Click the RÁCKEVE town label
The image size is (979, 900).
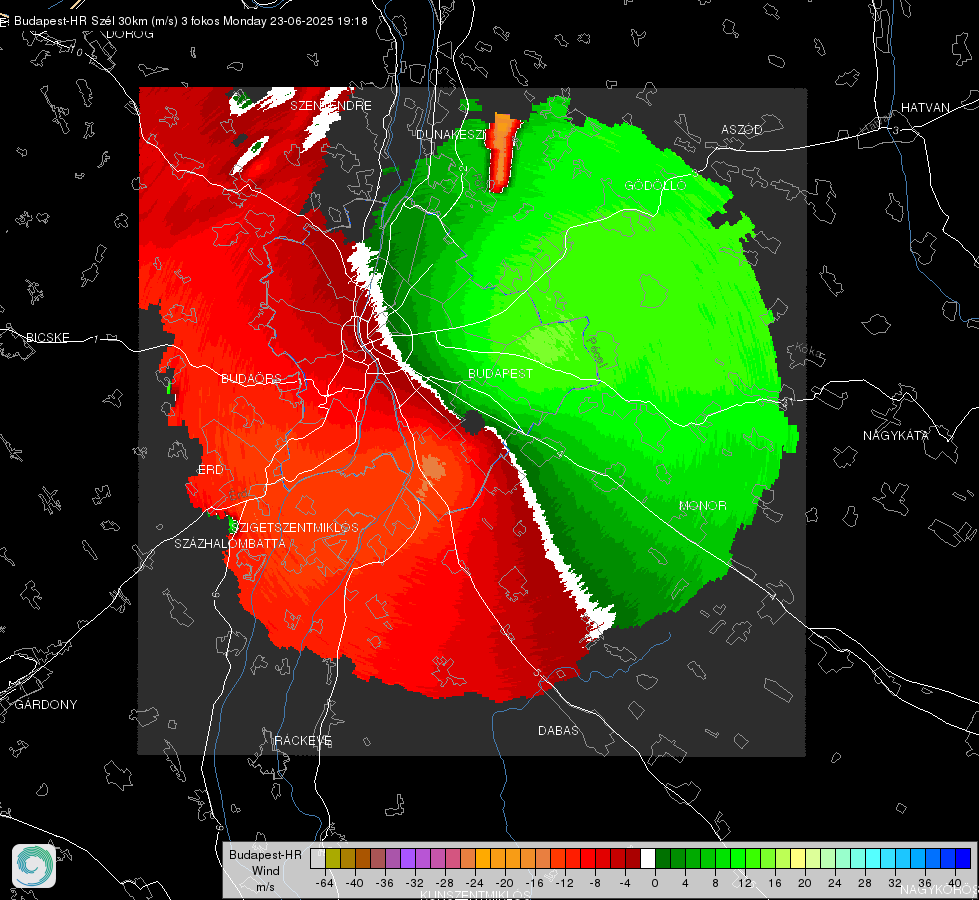pos(303,740)
